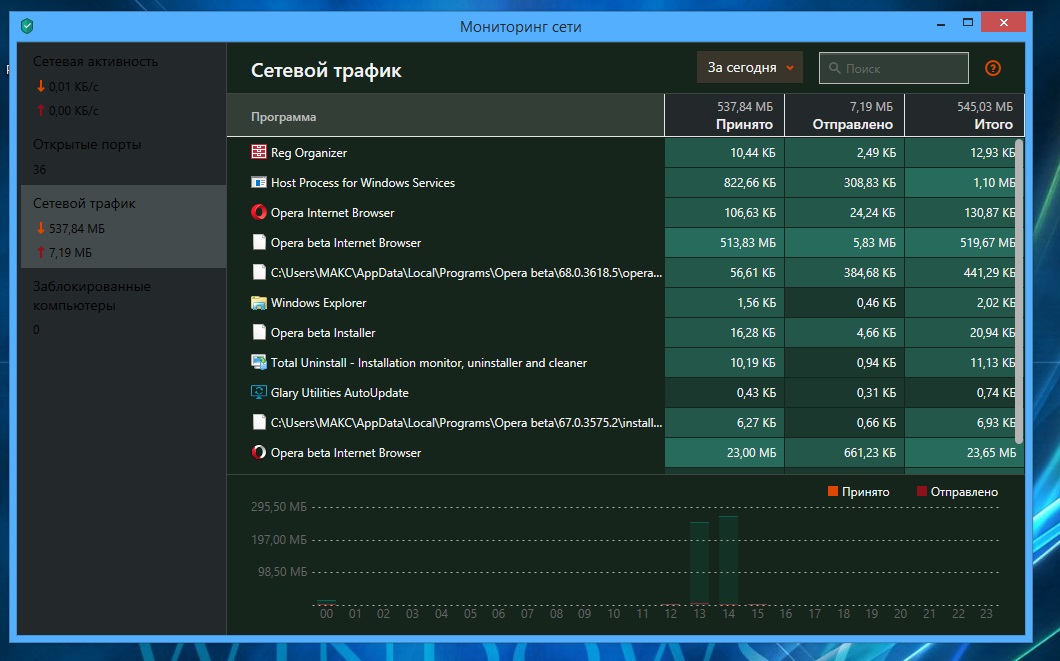Click the Host Process for Windows Services icon
Viewport: 1060px width, 661px height.
click(259, 183)
